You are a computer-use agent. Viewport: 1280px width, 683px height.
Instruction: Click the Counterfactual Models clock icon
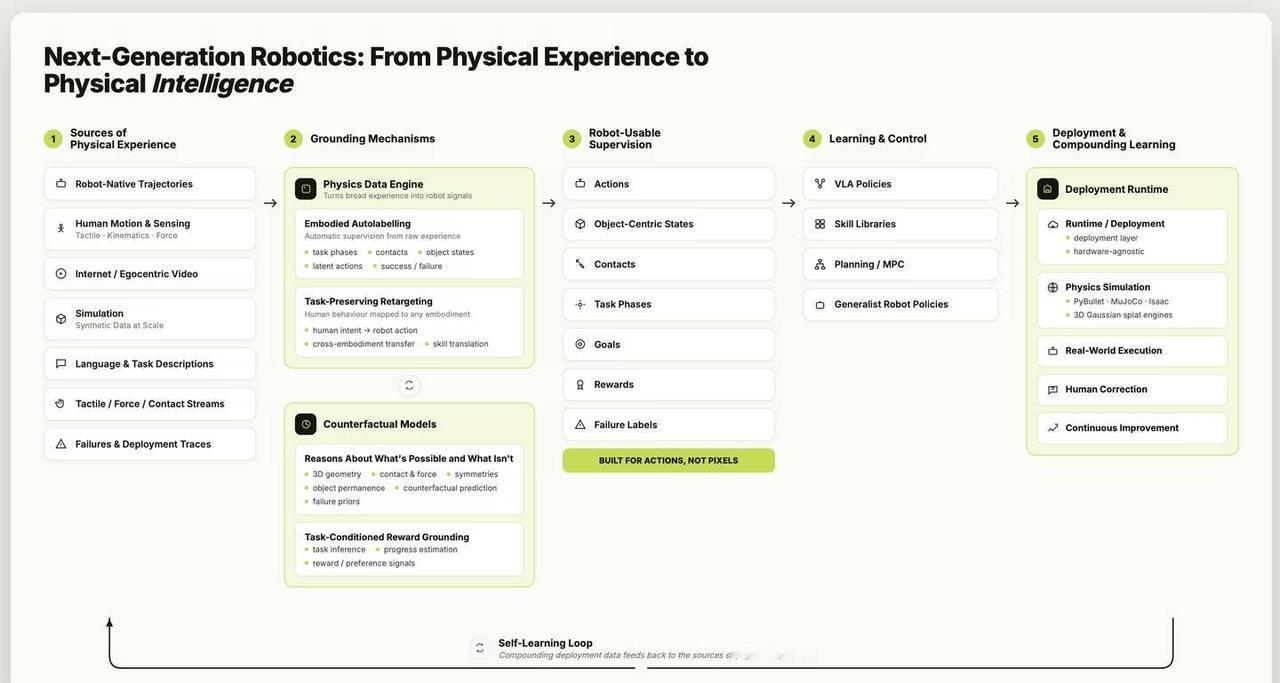point(306,424)
